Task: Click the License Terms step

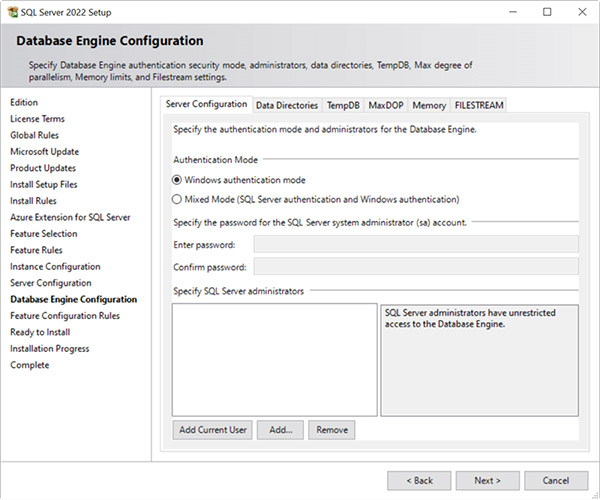Action: (38, 119)
